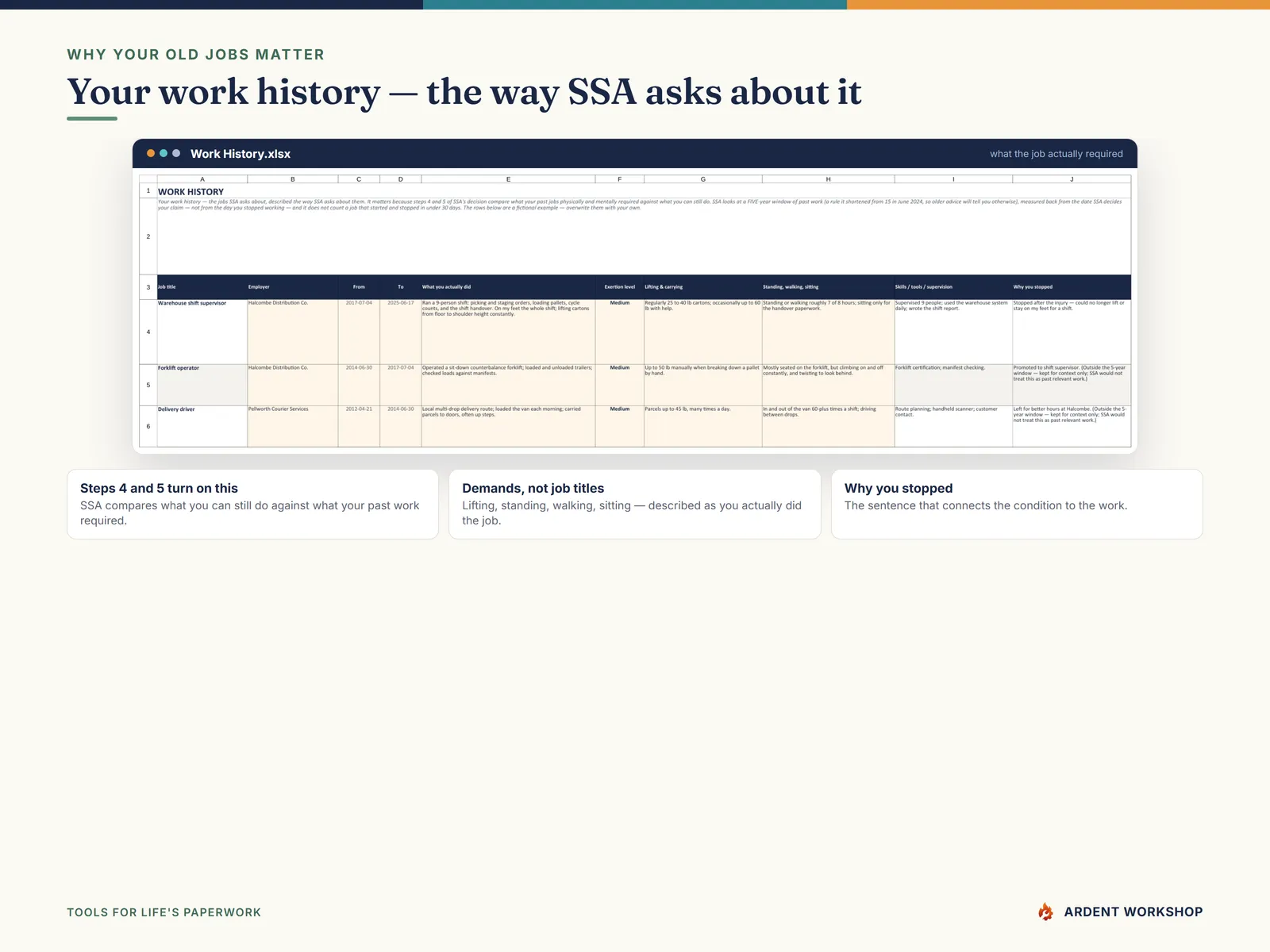Select the 'Warehouse shift supervisor' cell
Image resolution: width=1270 pixels, height=952 pixels.
202,332
